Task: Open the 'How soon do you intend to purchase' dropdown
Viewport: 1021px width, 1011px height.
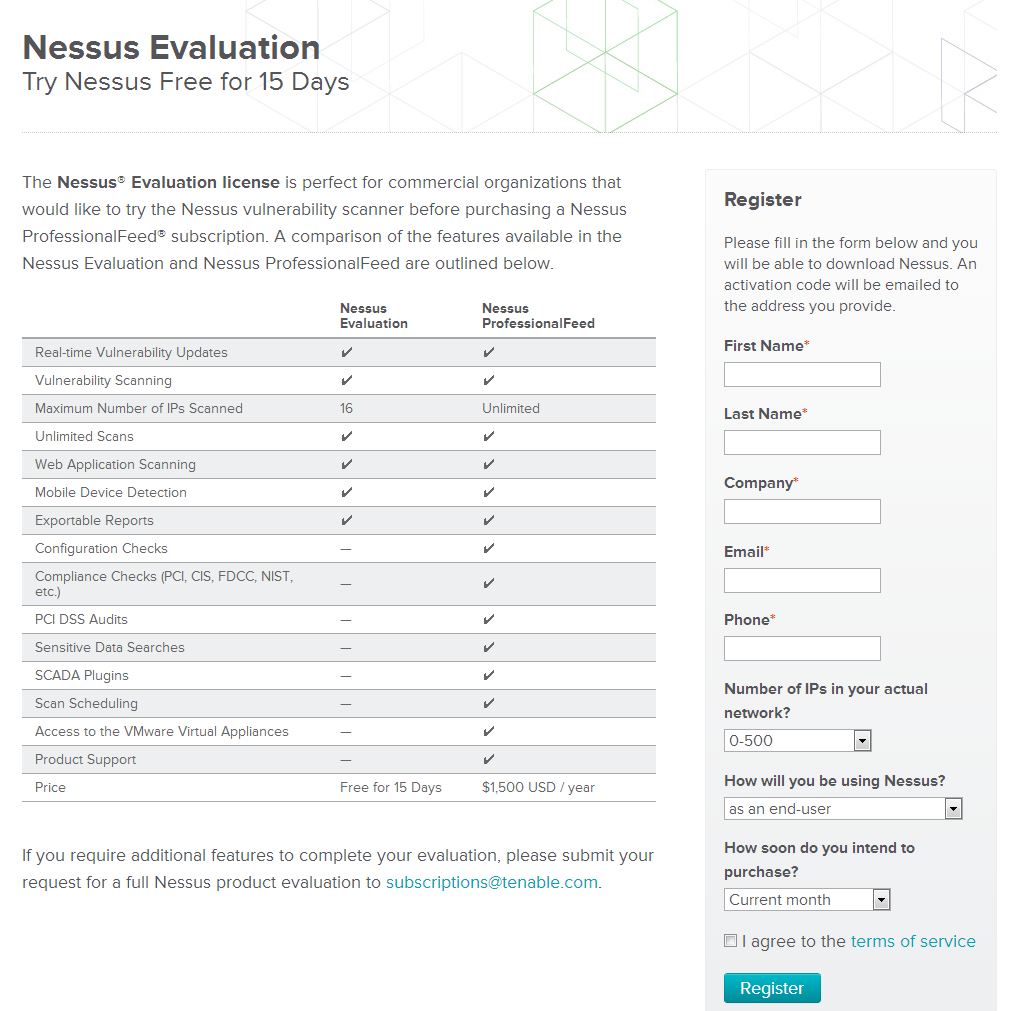Action: pyautogui.click(x=807, y=900)
